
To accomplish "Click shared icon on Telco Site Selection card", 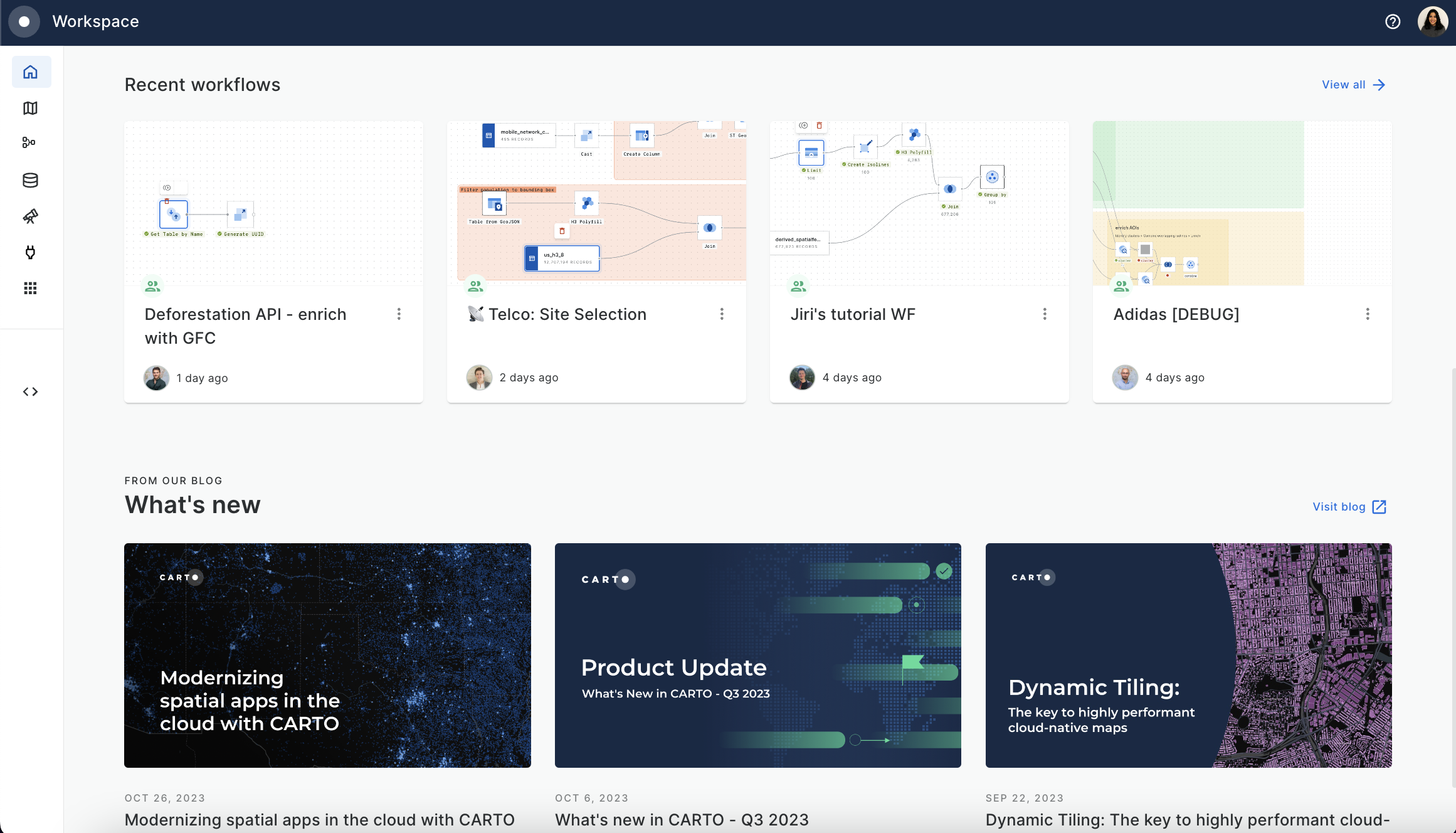I will (x=476, y=286).
